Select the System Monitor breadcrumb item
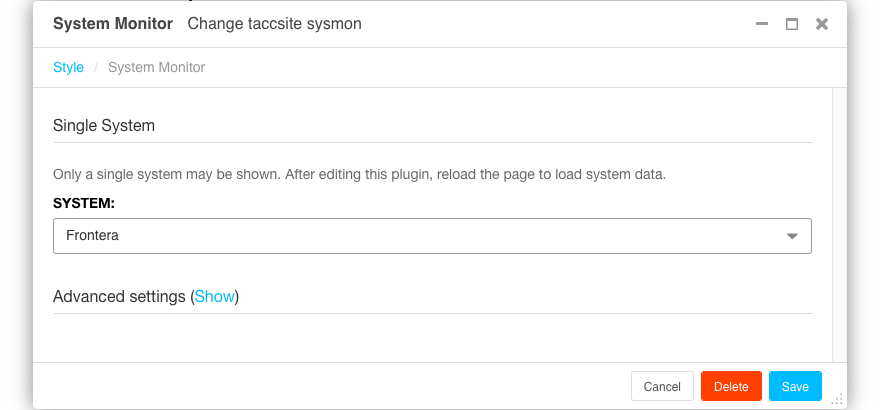This screenshot has height=410, width=880. click(156, 68)
